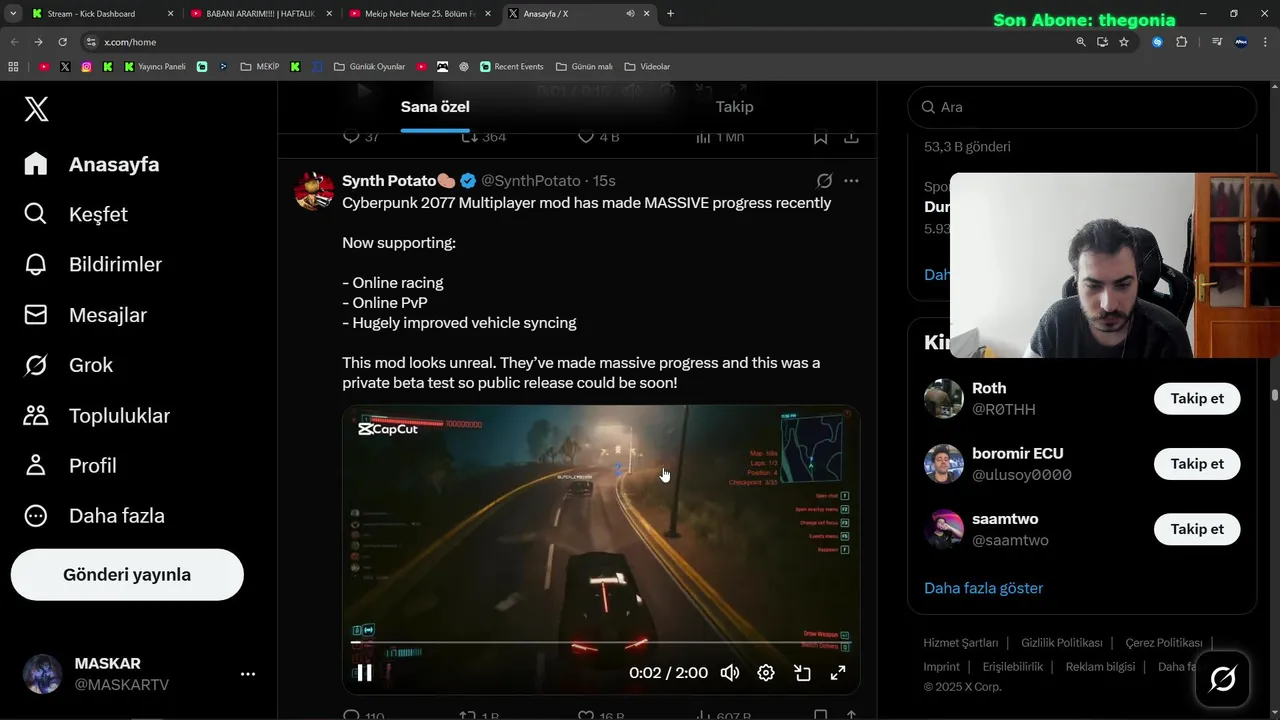Image resolution: width=1280 pixels, height=720 pixels.
Task: Pause the Cyberpunk video
Action: tap(365, 673)
